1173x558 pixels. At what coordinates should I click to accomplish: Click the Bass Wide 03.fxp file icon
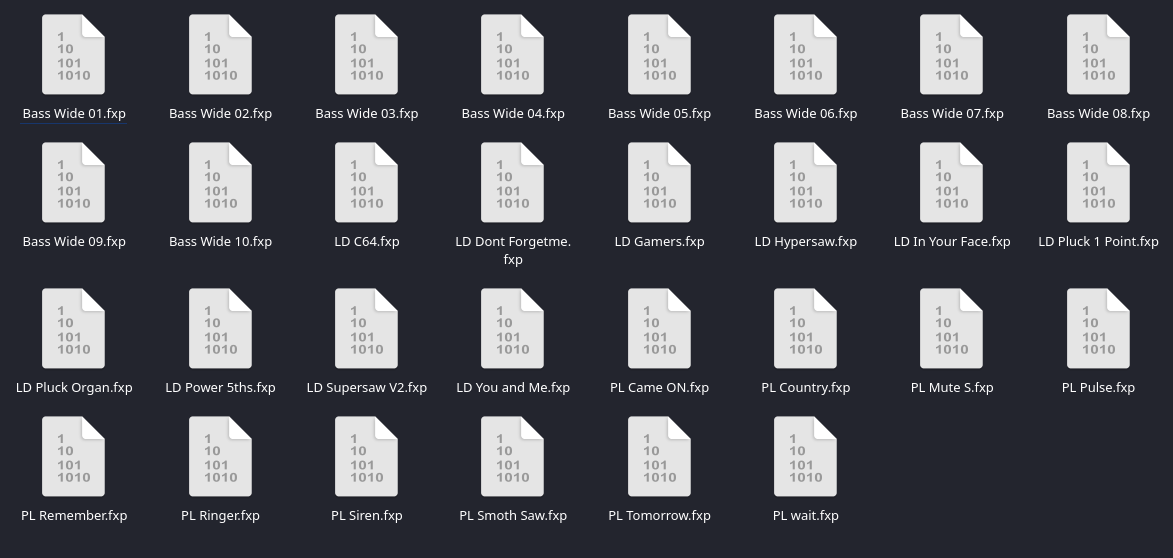point(367,55)
